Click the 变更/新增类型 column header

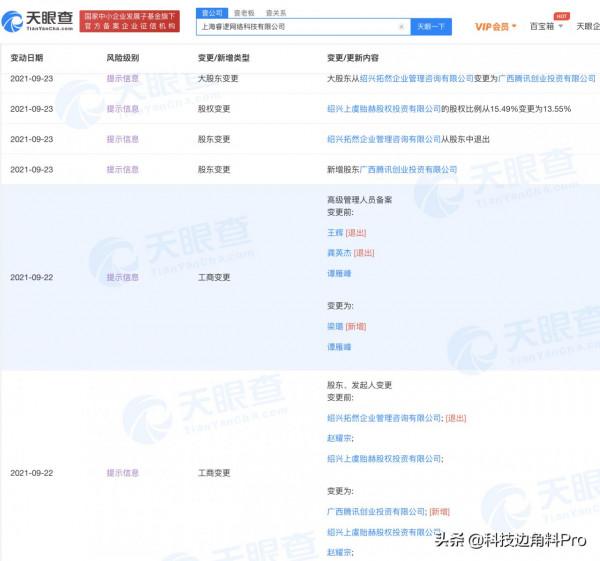224,58
